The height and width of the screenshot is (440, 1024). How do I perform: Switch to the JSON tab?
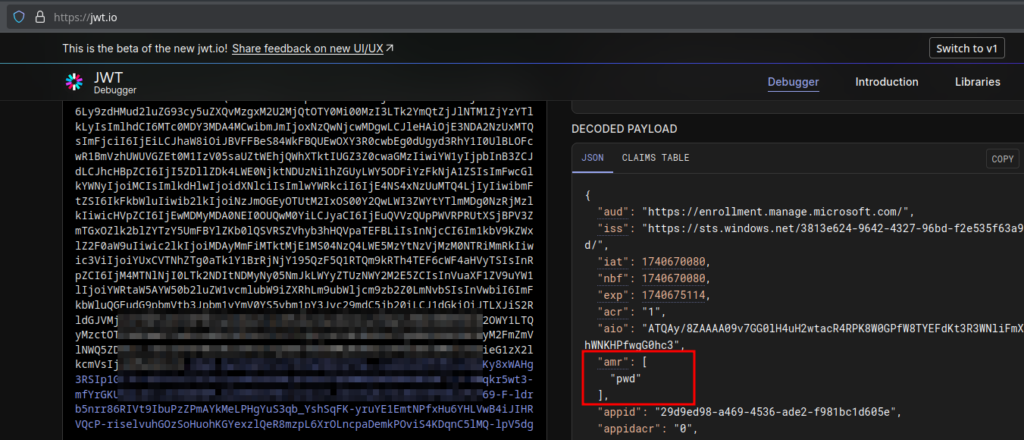(x=593, y=158)
